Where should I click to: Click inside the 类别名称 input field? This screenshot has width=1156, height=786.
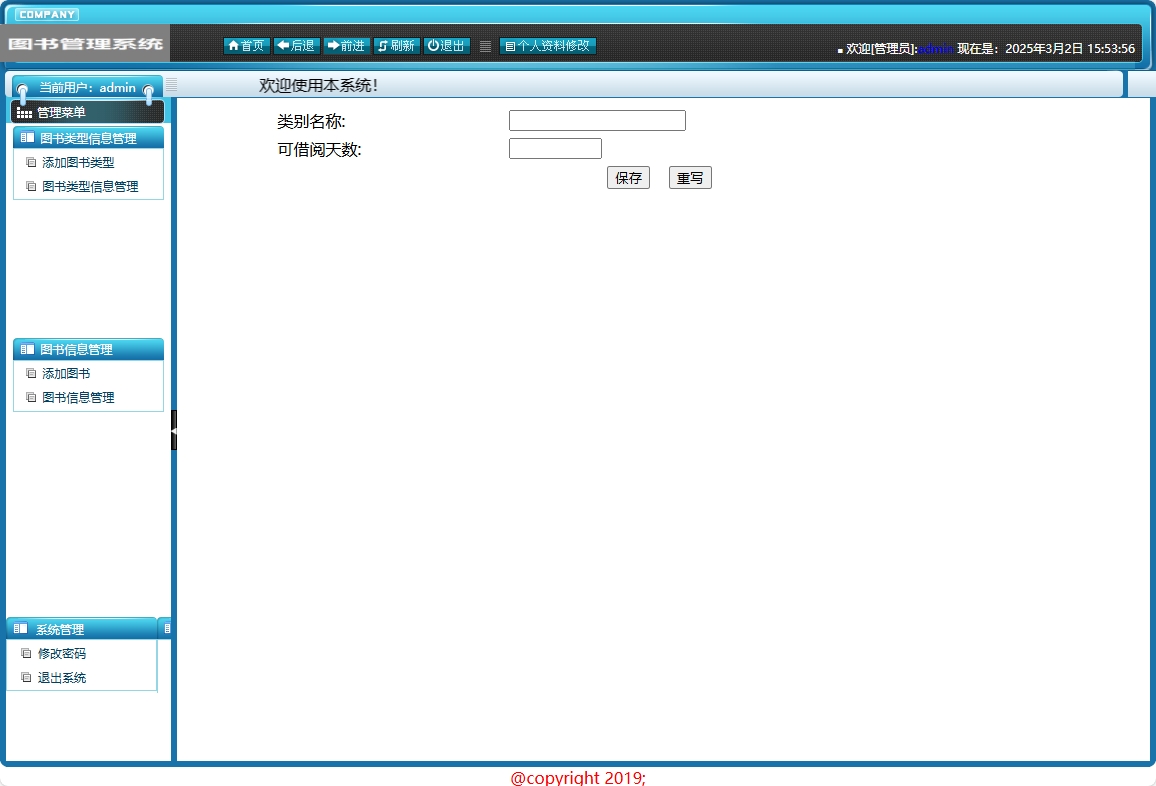pyautogui.click(x=597, y=119)
